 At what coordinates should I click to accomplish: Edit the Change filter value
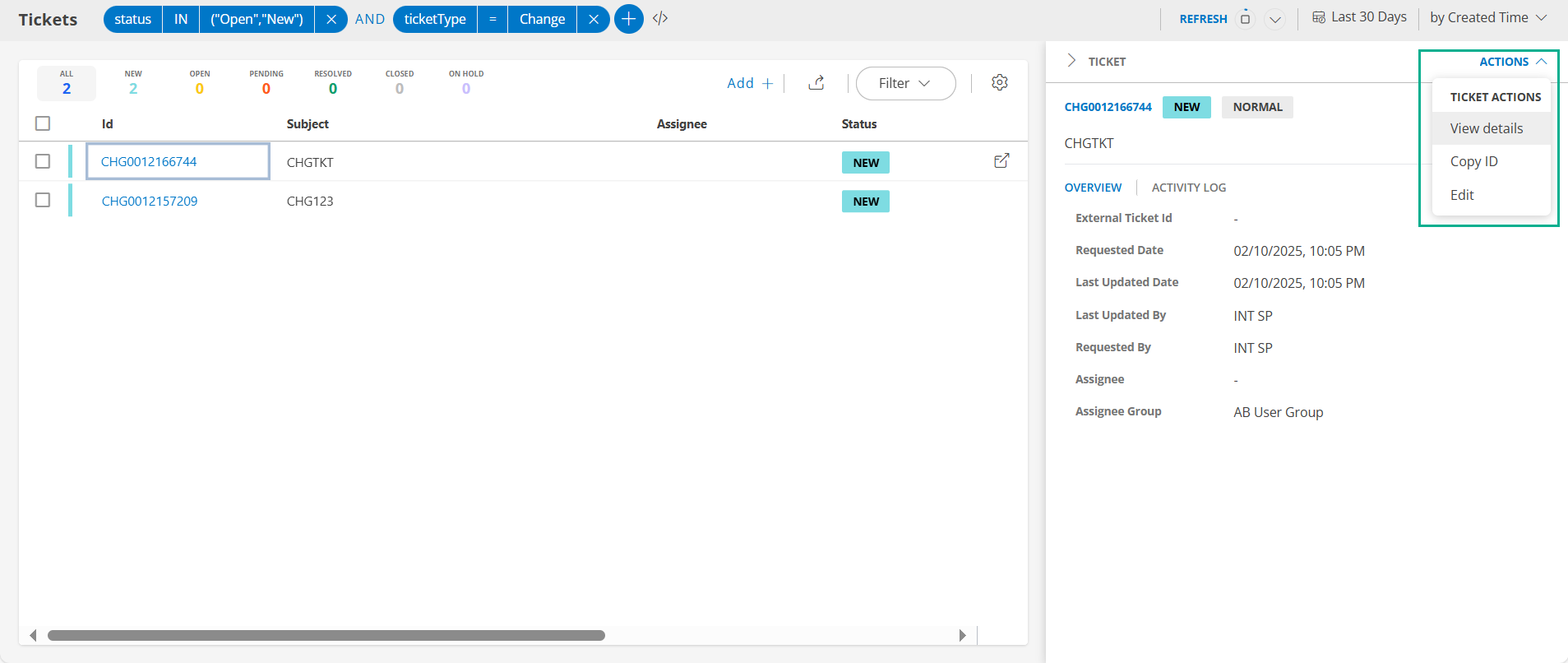point(542,19)
